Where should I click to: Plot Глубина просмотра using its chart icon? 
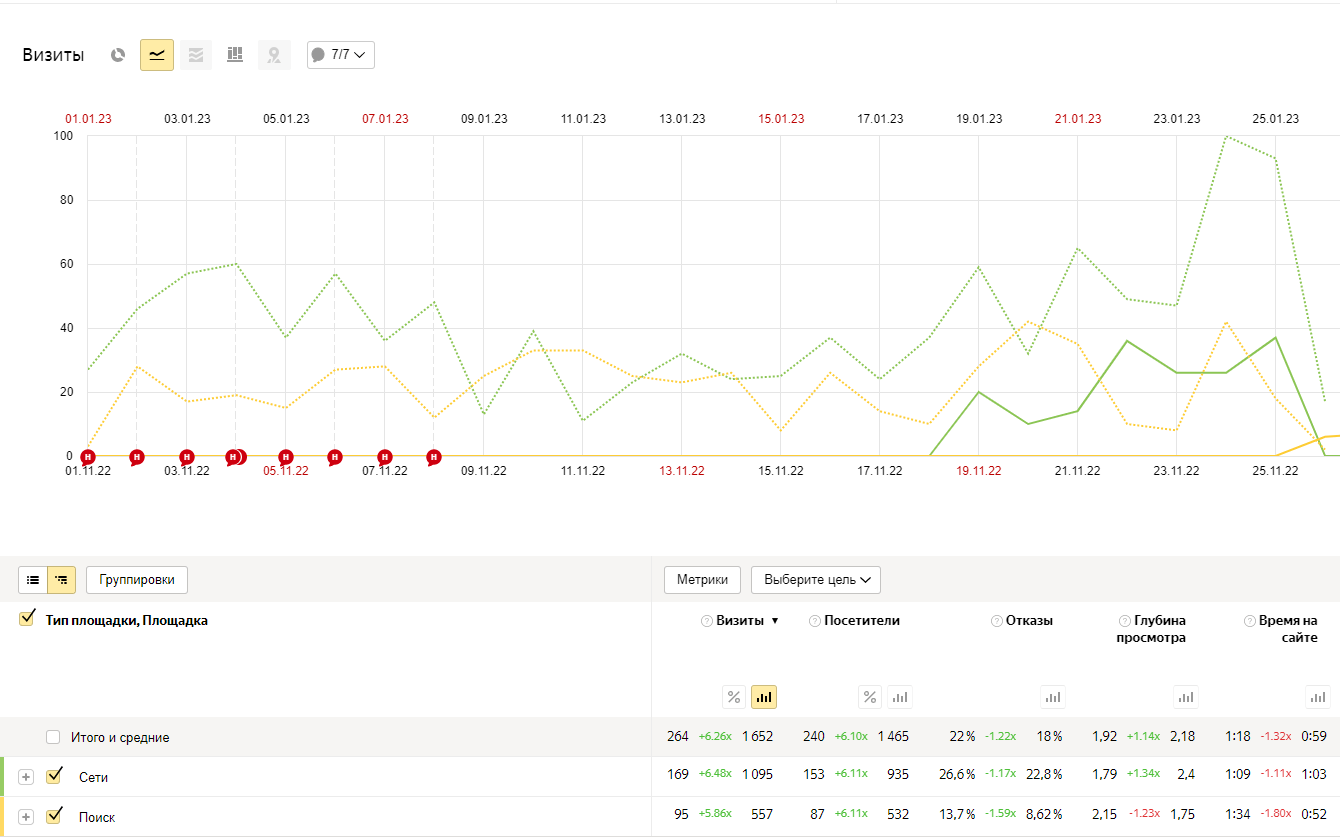[1185, 697]
